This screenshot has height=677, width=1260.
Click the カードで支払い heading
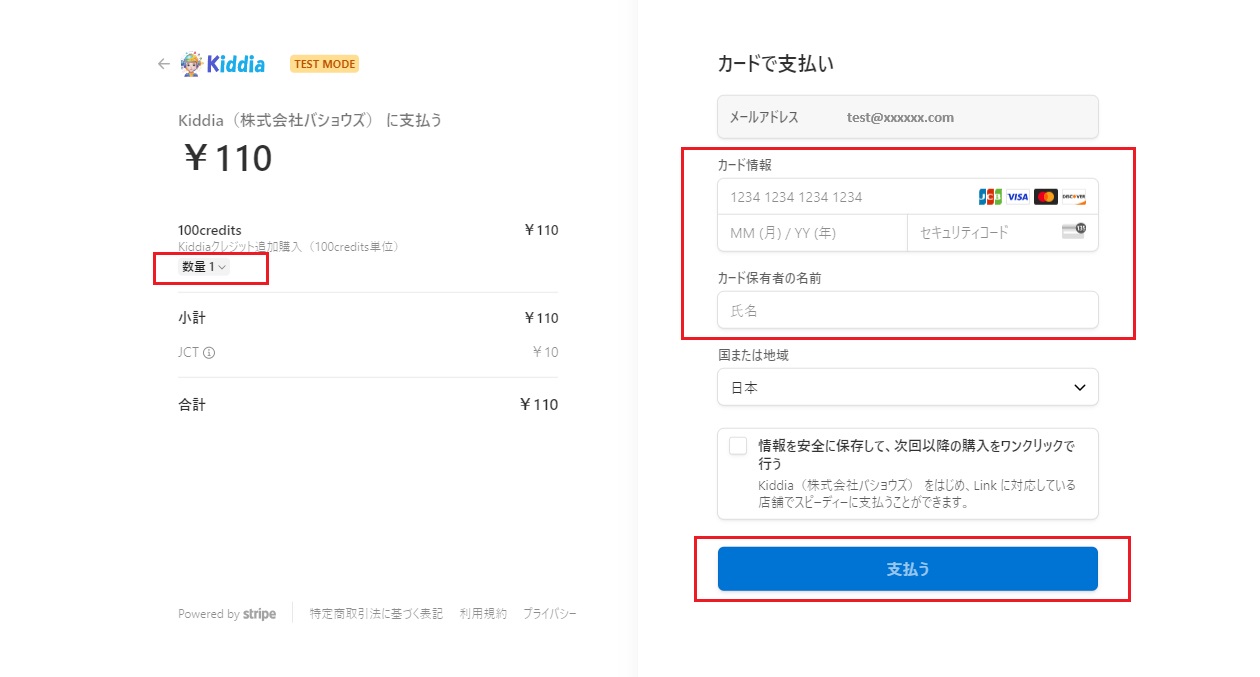(x=776, y=64)
